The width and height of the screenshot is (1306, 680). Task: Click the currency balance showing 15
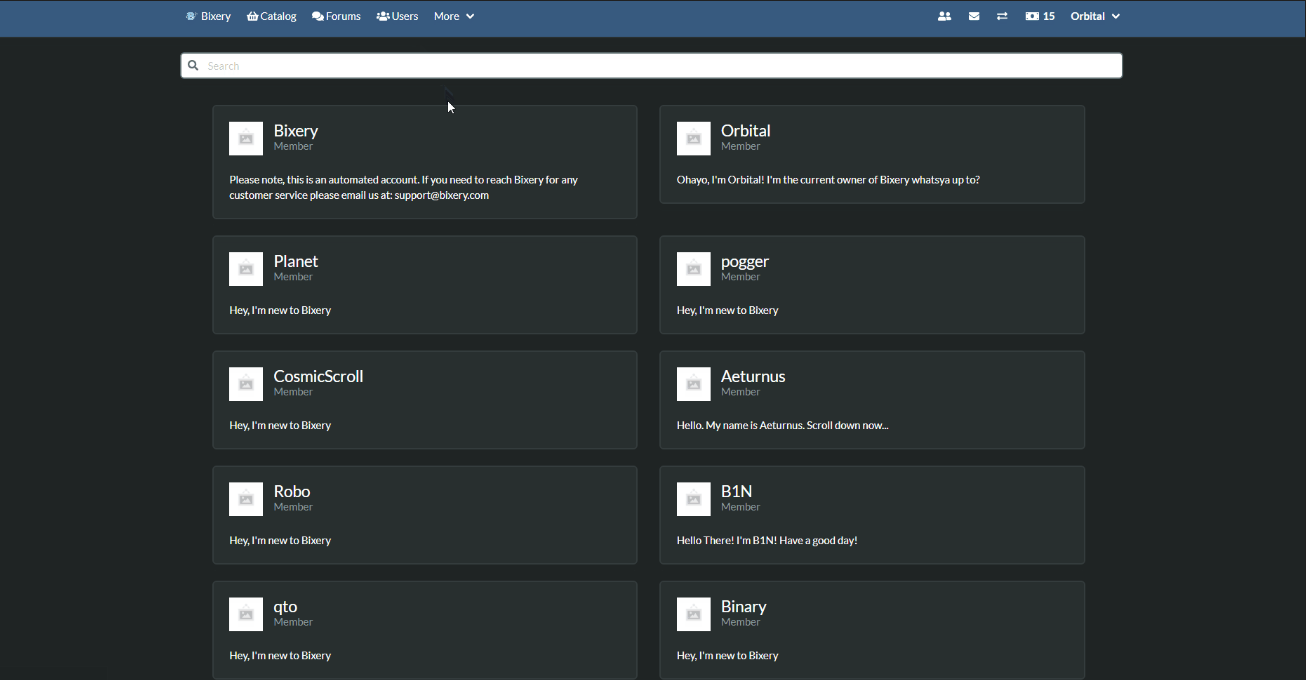[1040, 16]
